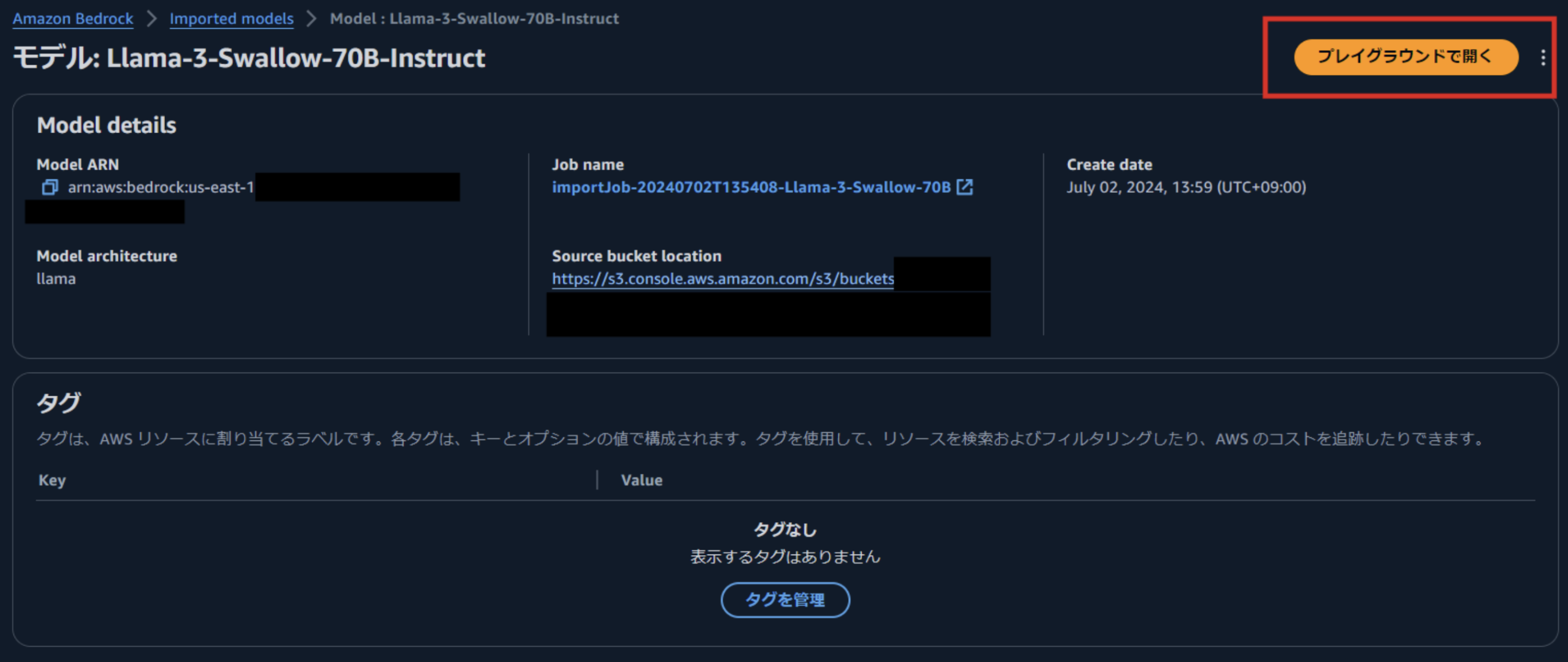Click the Value column header
1568x662 pixels.
coord(642,481)
